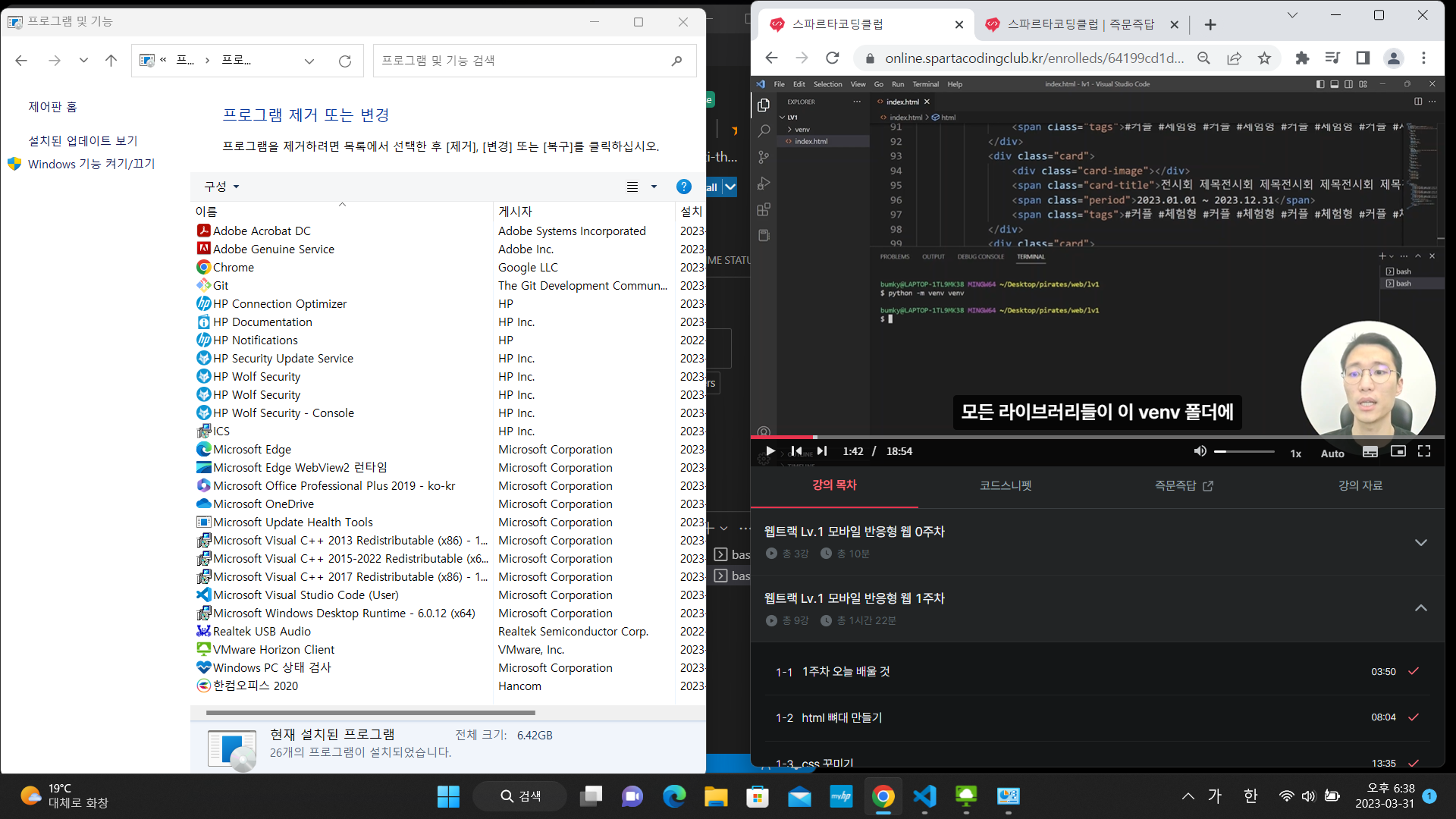
Task: Select Git in program list
Action: pos(221,285)
